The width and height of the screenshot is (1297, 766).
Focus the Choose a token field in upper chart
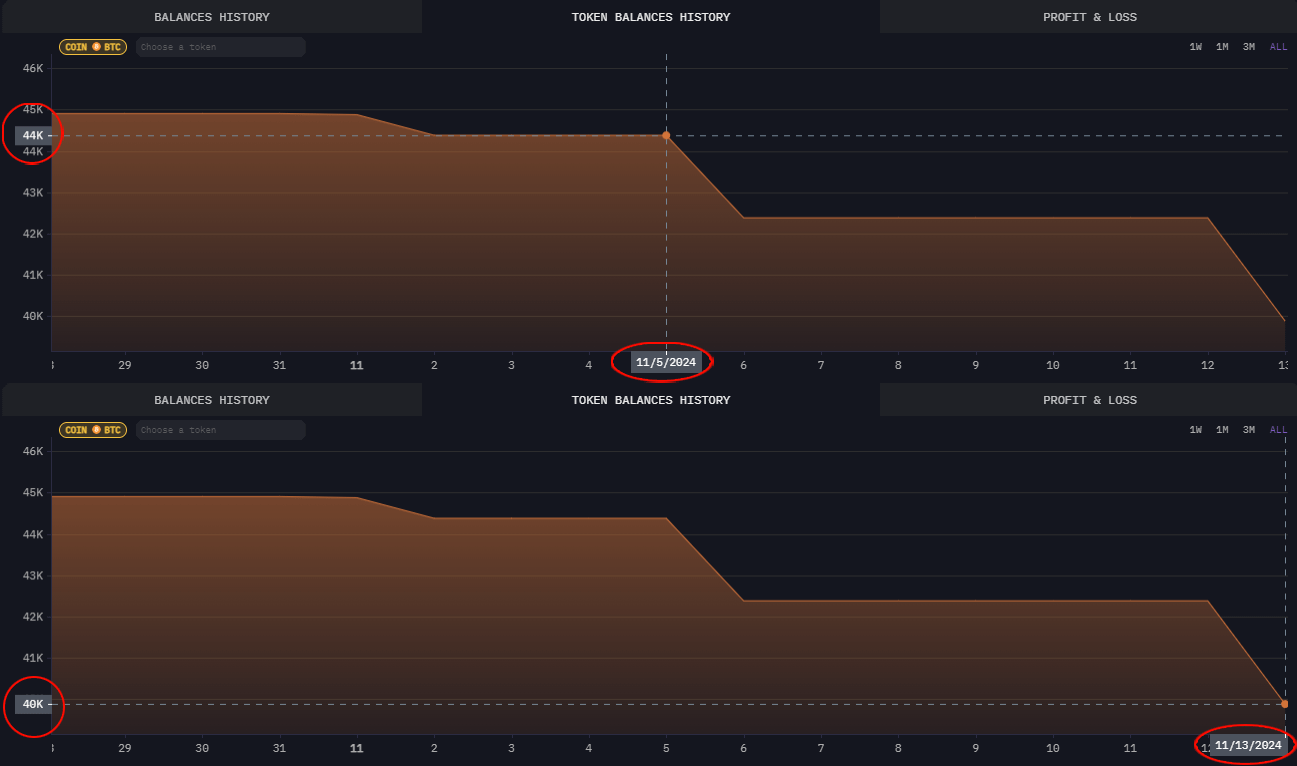(x=221, y=47)
